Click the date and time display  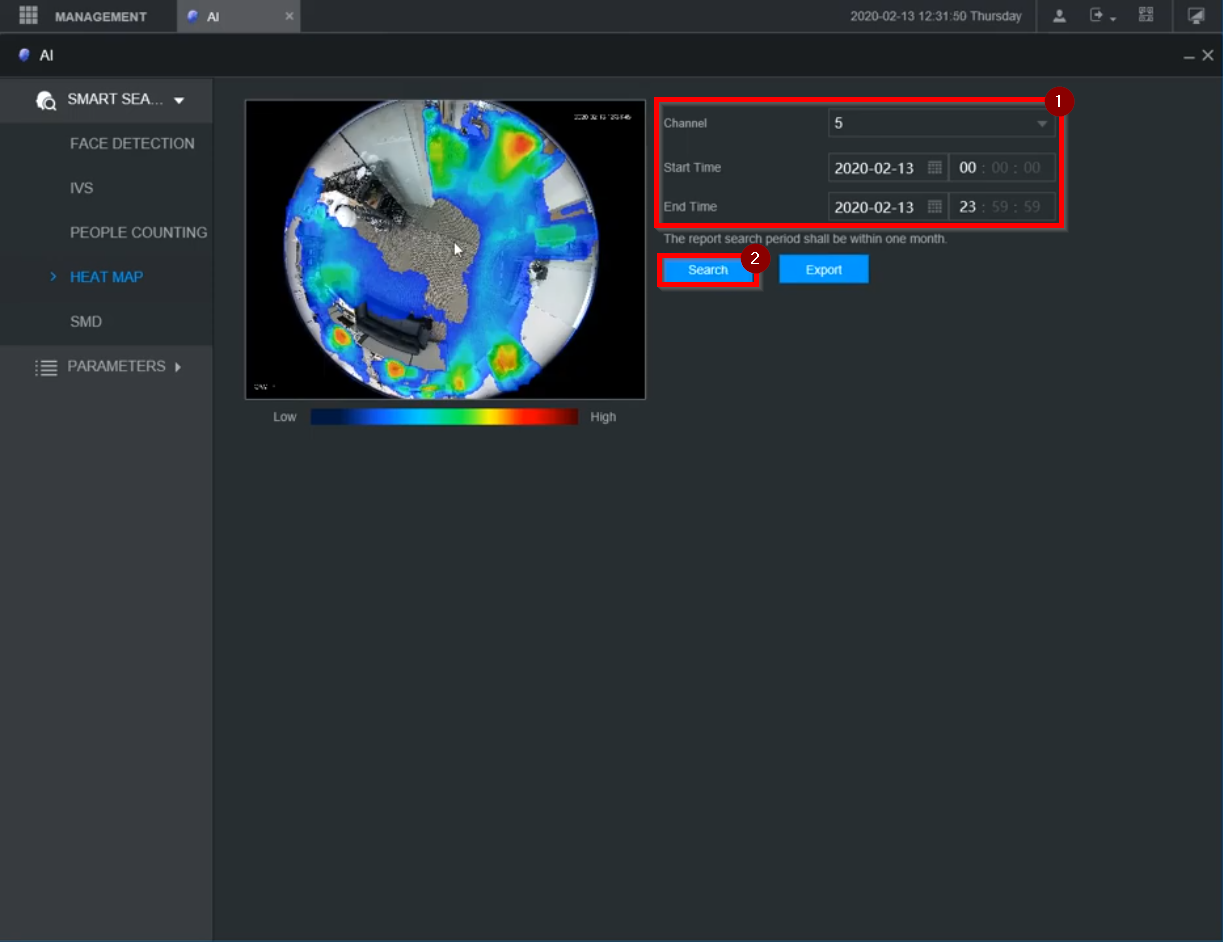coord(936,16)
